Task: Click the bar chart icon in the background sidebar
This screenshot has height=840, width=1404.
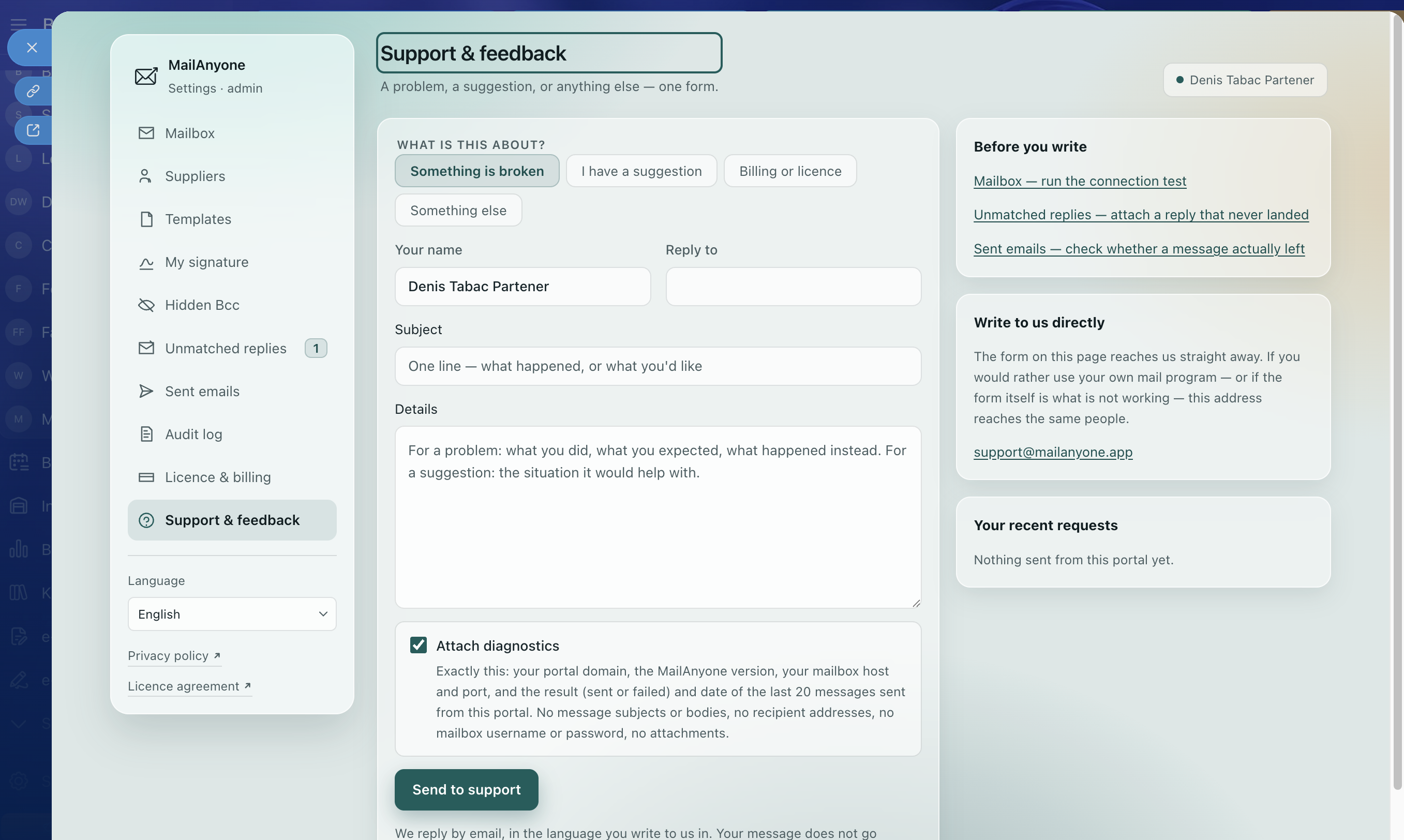Action: (x=19, y=549)
